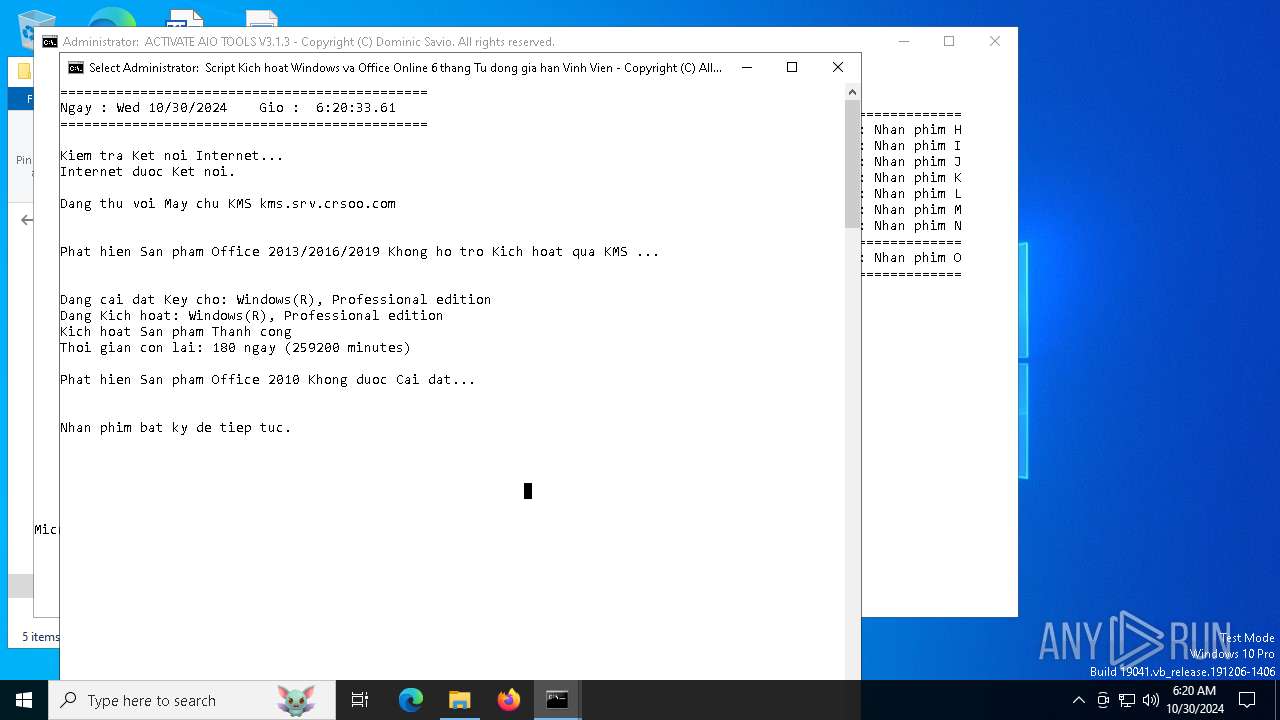Click the 'Phat hien San pham Office 2010' line
1280x720 pixels.
point(268,379)
